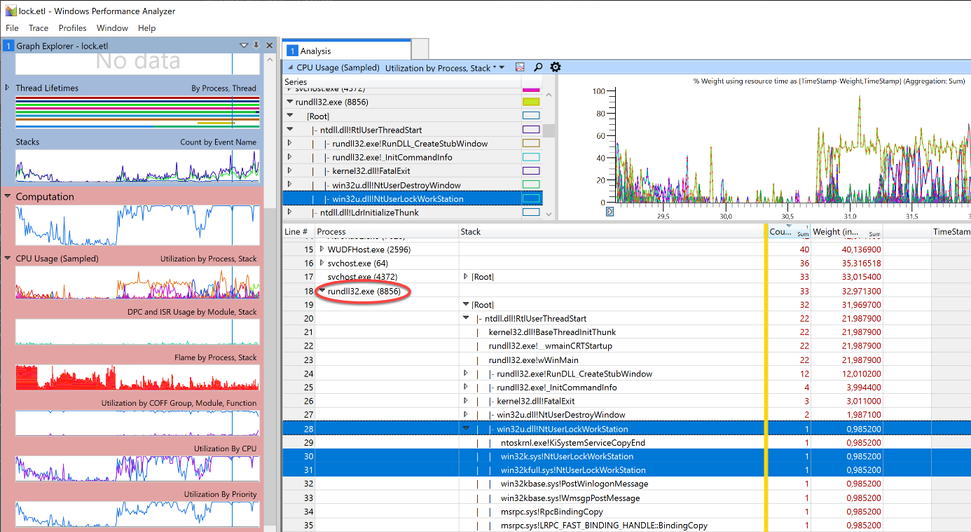
Task: Collapse the CPU Usage (Sampled) graph title triangle
Action: [289, 68]
